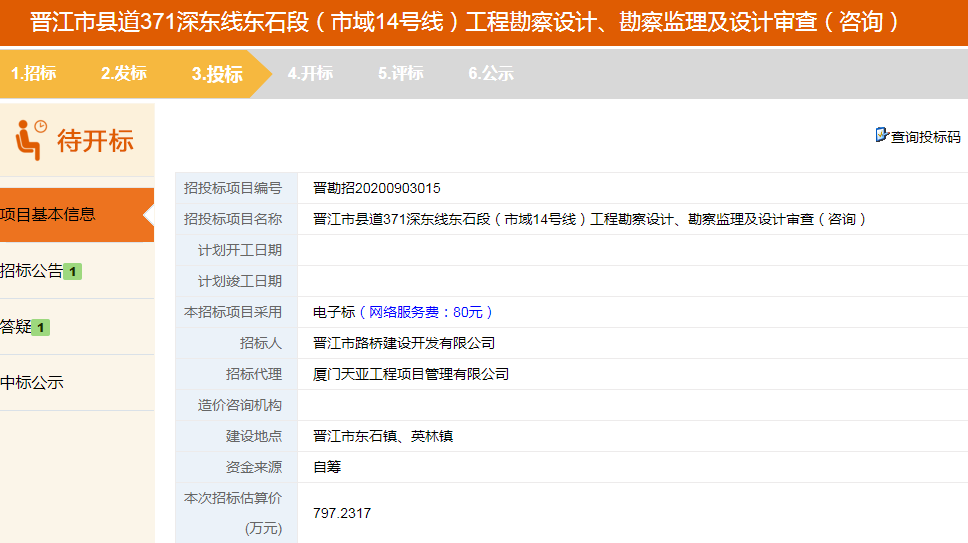
Task: Click the 招标代理 label
Action: pyautogui.click(x=254, y=374)
